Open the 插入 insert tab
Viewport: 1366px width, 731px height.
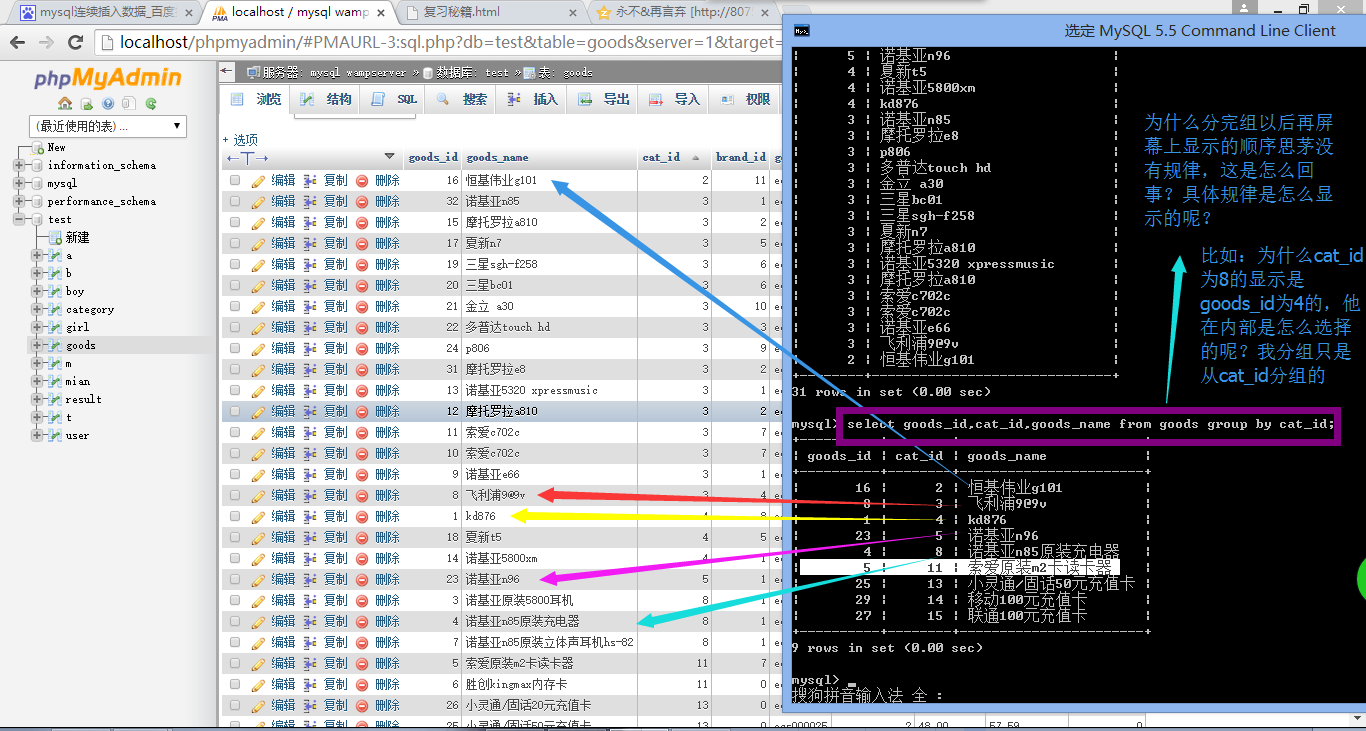(x=532, y=99)
